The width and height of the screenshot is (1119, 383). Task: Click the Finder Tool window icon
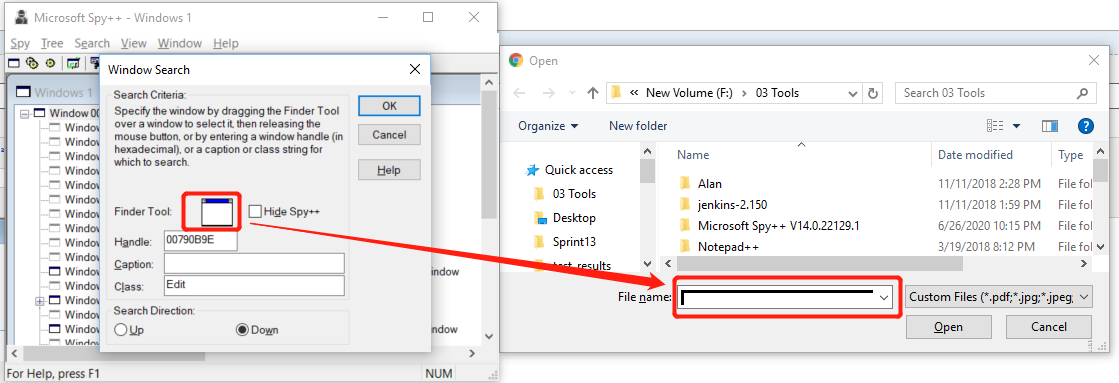218,212
